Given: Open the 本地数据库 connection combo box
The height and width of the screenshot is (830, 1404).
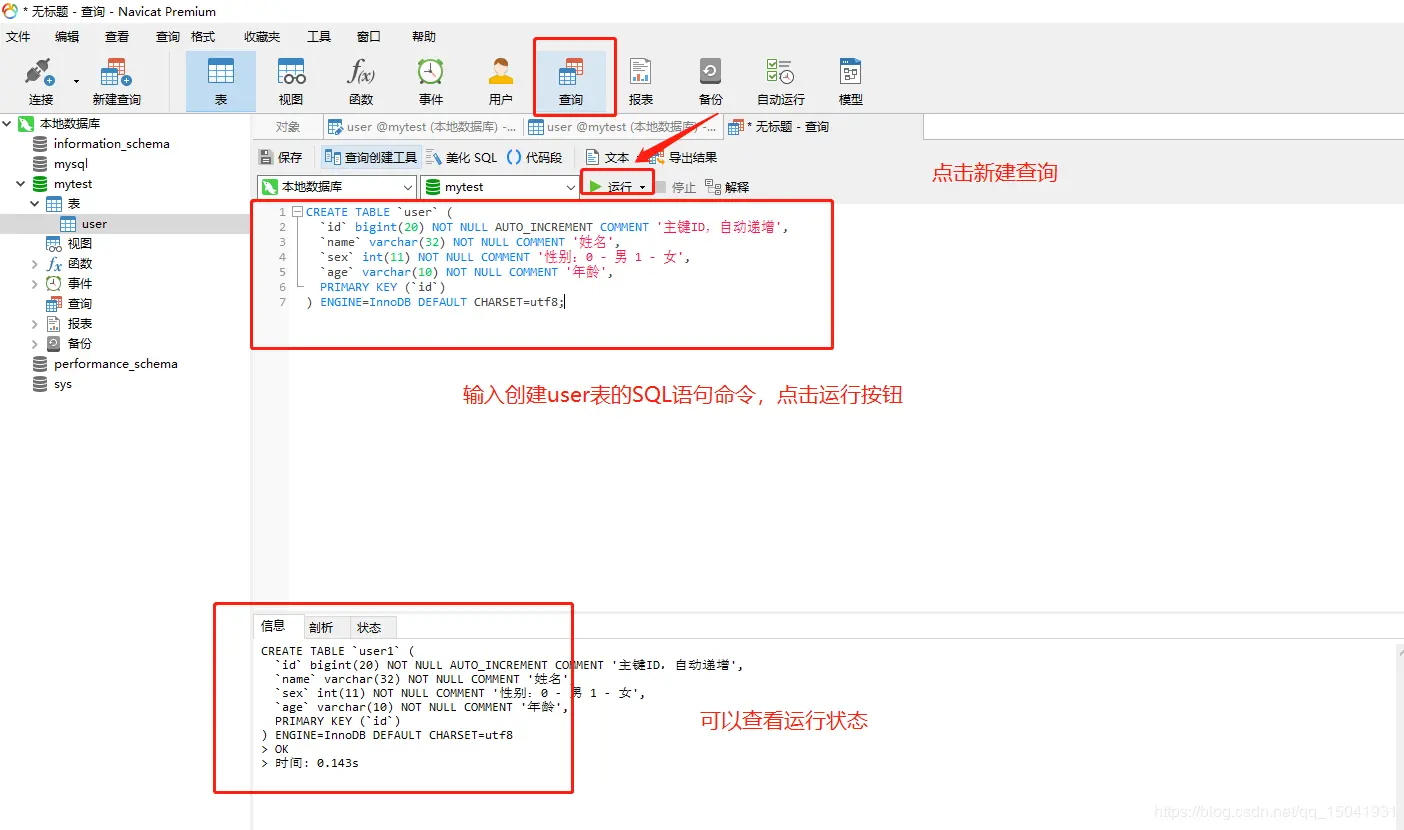Looking at the screenshot, I should 337,187.
